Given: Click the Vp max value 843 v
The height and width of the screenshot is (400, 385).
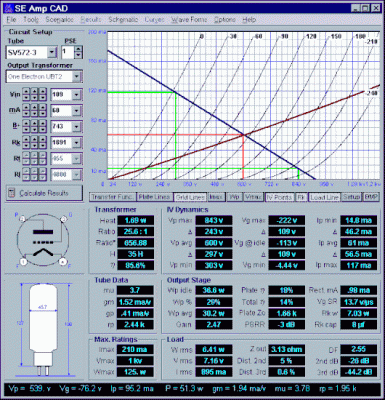Looking at the screenshot, I should 213,220.
